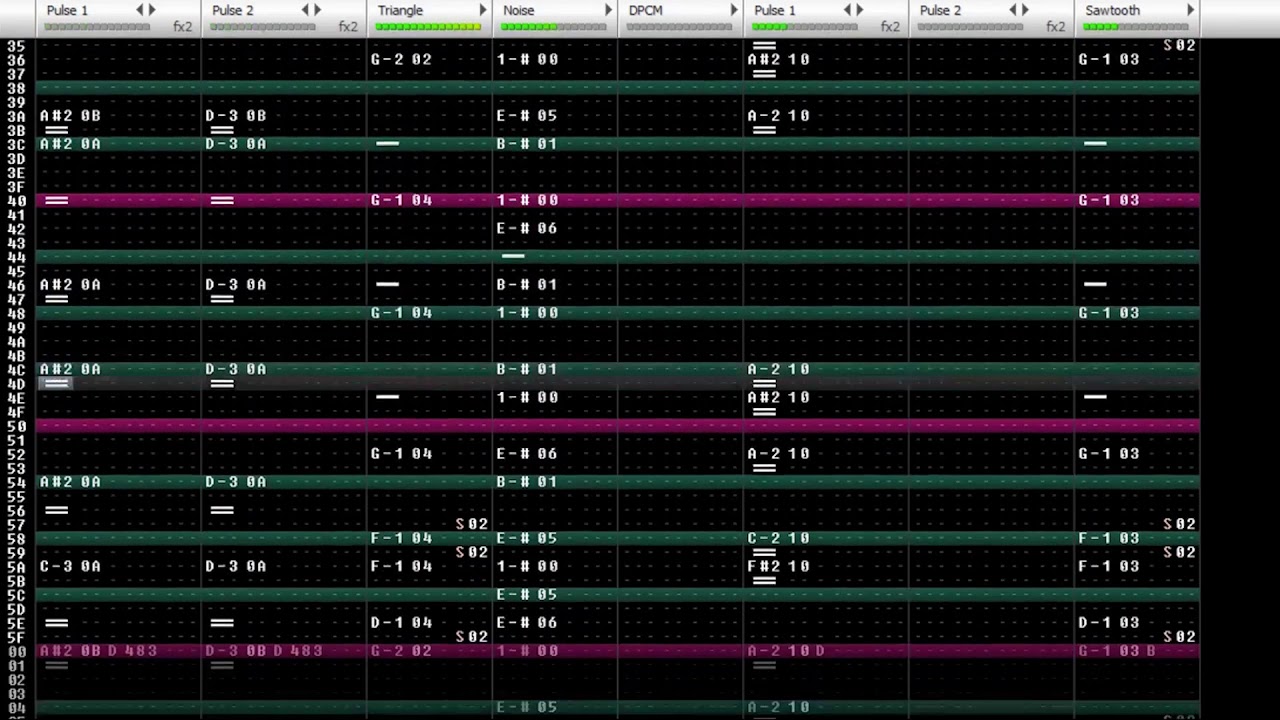Click left arrow on Pulse 2 beside Sawtooth
Image resolution: width=1280 pixels, height=720 pixels.
pyautogui.click(x=1013, y=10)
